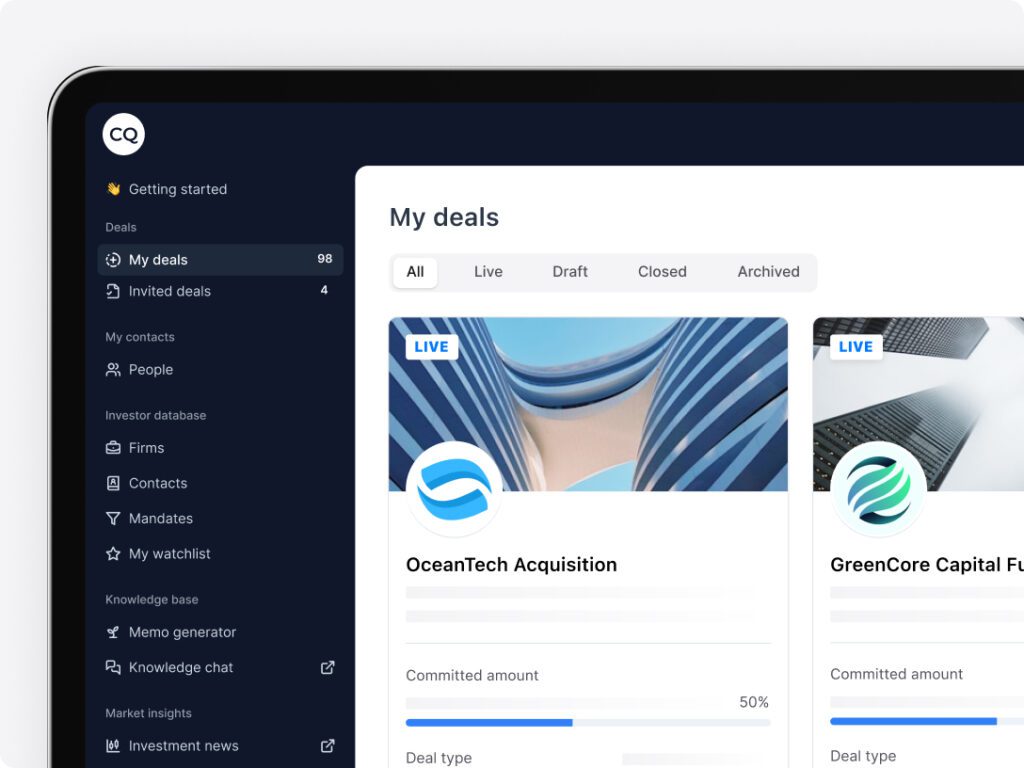Click the OceanTech Acquisition cover image
Viewport: 1024px width, 768px height.
coord(588,404)
